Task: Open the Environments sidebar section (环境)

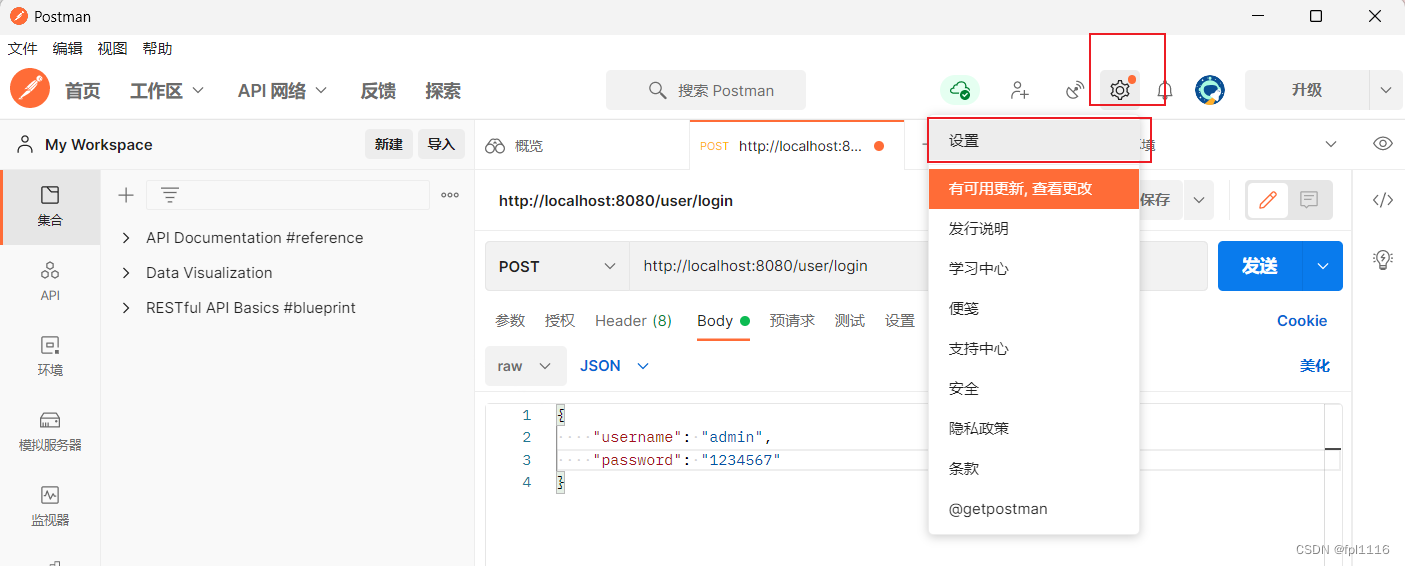Action: point(50,356)
